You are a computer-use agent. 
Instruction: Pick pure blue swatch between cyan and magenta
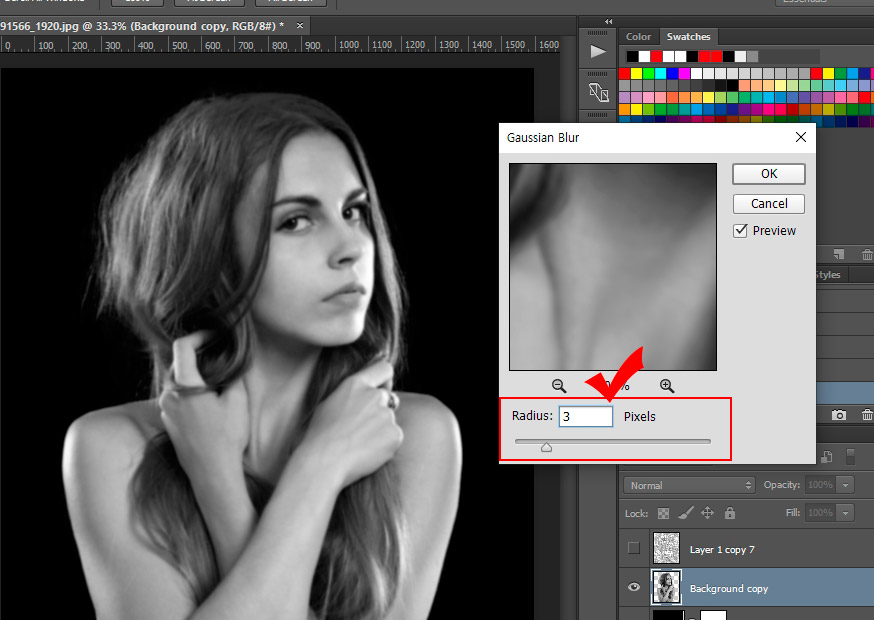point(672,74)
